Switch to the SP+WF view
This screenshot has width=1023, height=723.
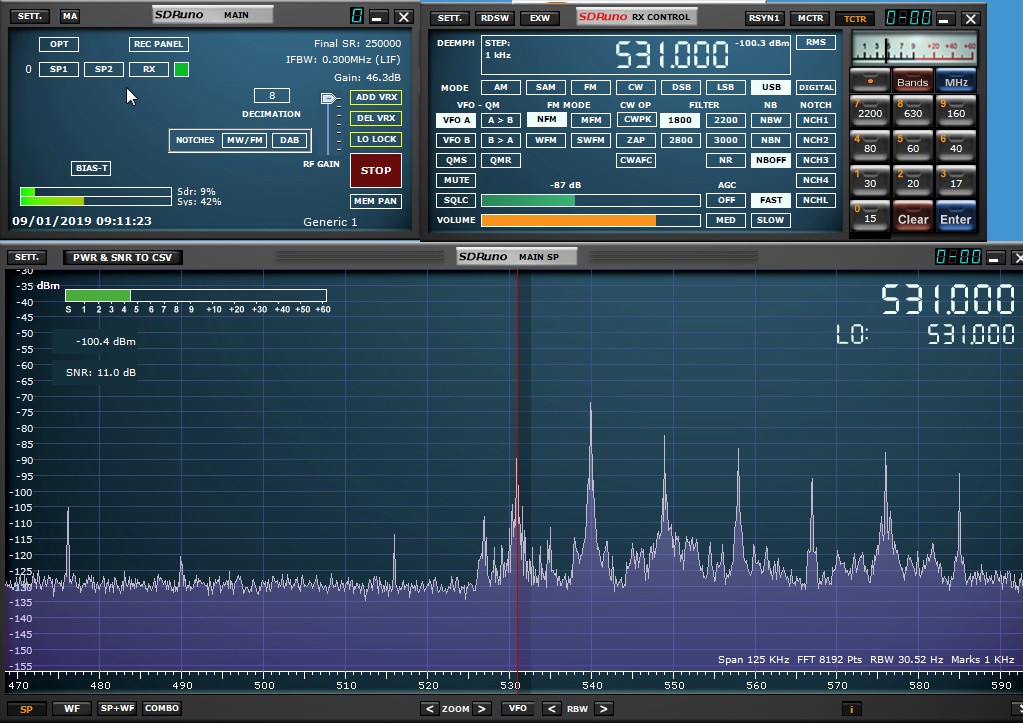click(x=117, y=709)
